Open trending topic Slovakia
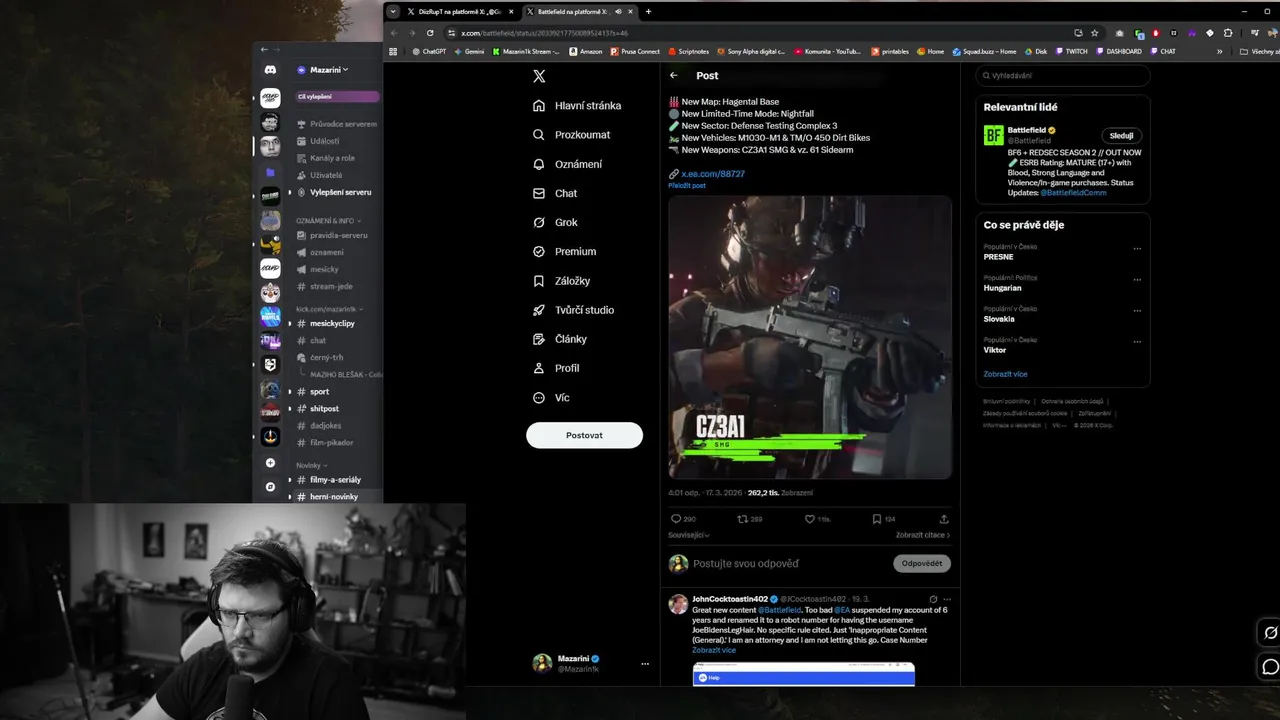 point(999,319)
